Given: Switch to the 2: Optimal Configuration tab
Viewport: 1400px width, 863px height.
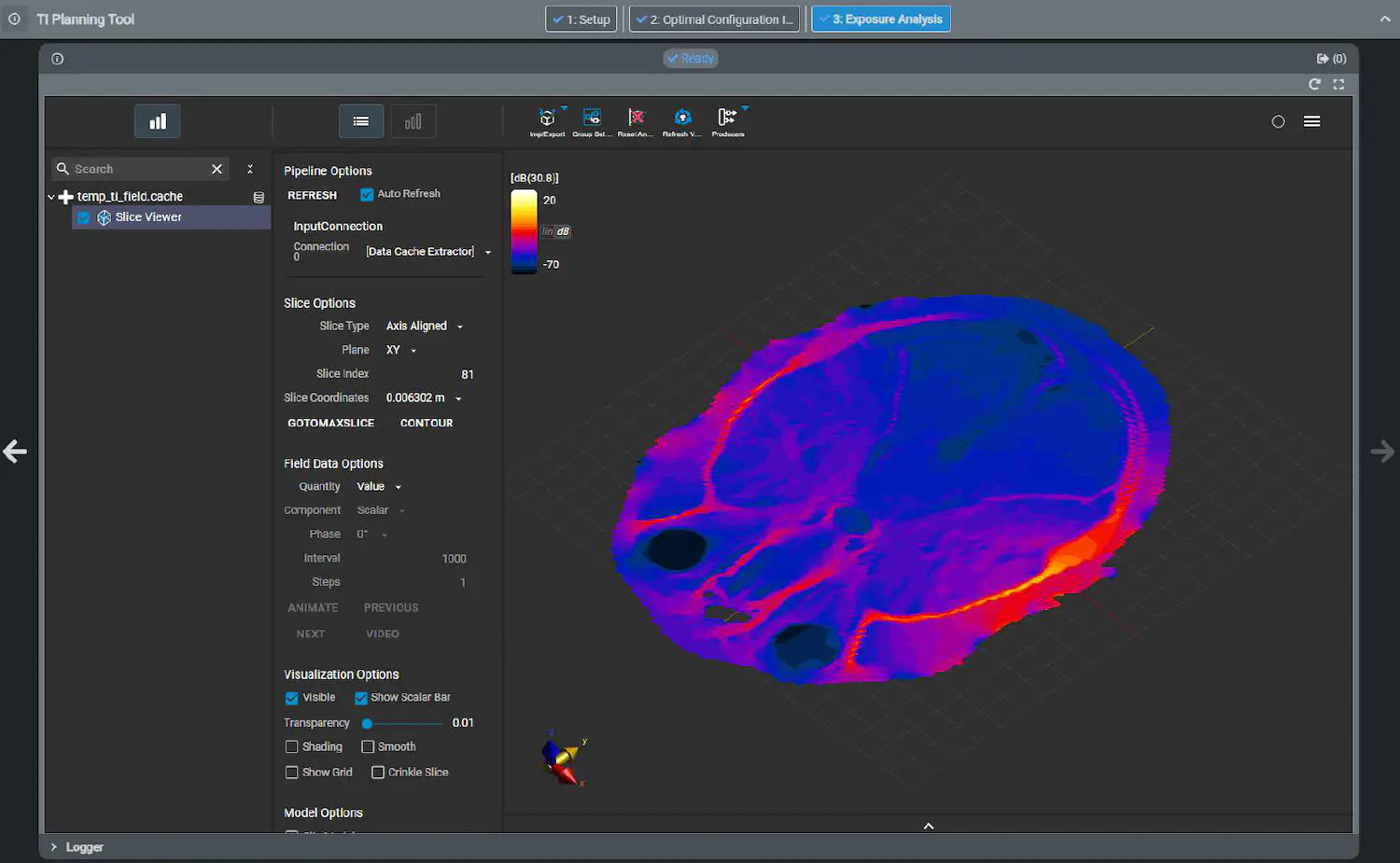Looking at the screenshot, I should [x=714, y=20].
